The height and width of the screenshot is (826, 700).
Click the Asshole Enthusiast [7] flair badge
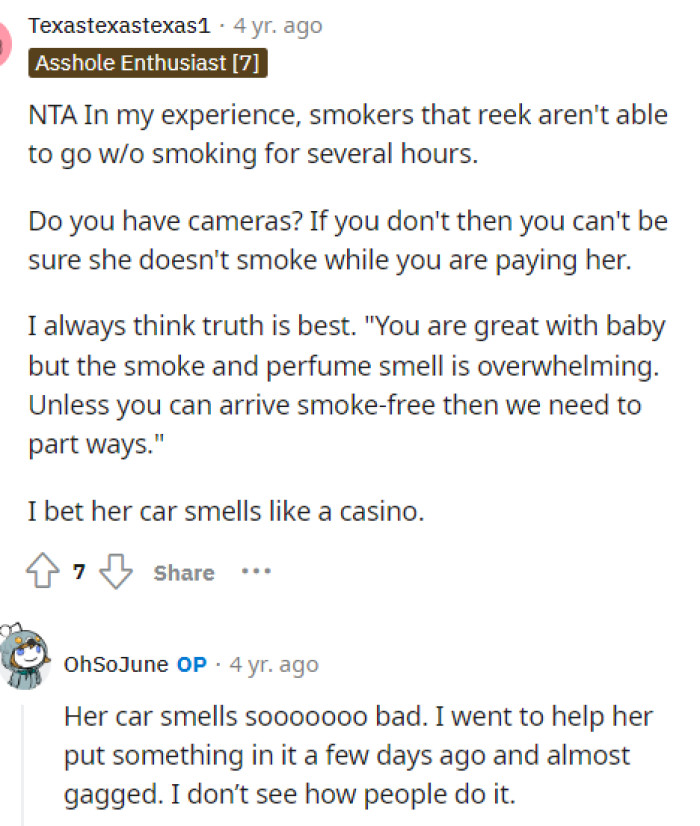(148, 62)
